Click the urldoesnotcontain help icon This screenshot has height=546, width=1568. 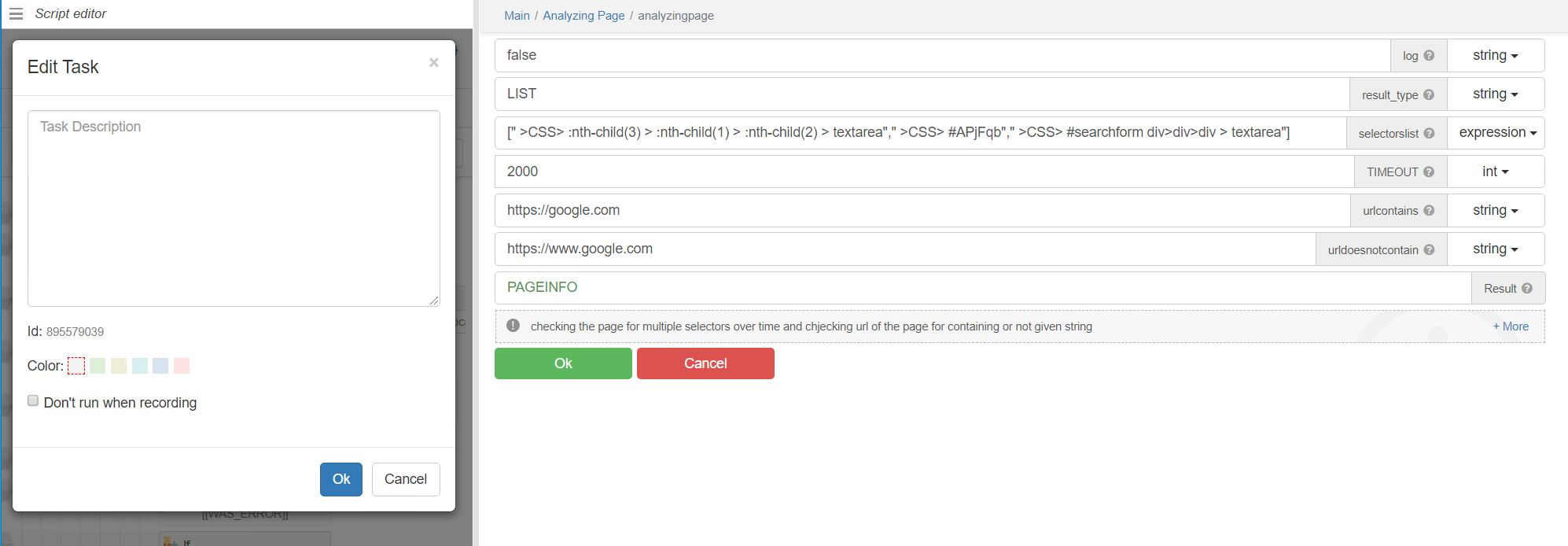pyautogui.click(x=1429, y=249)
